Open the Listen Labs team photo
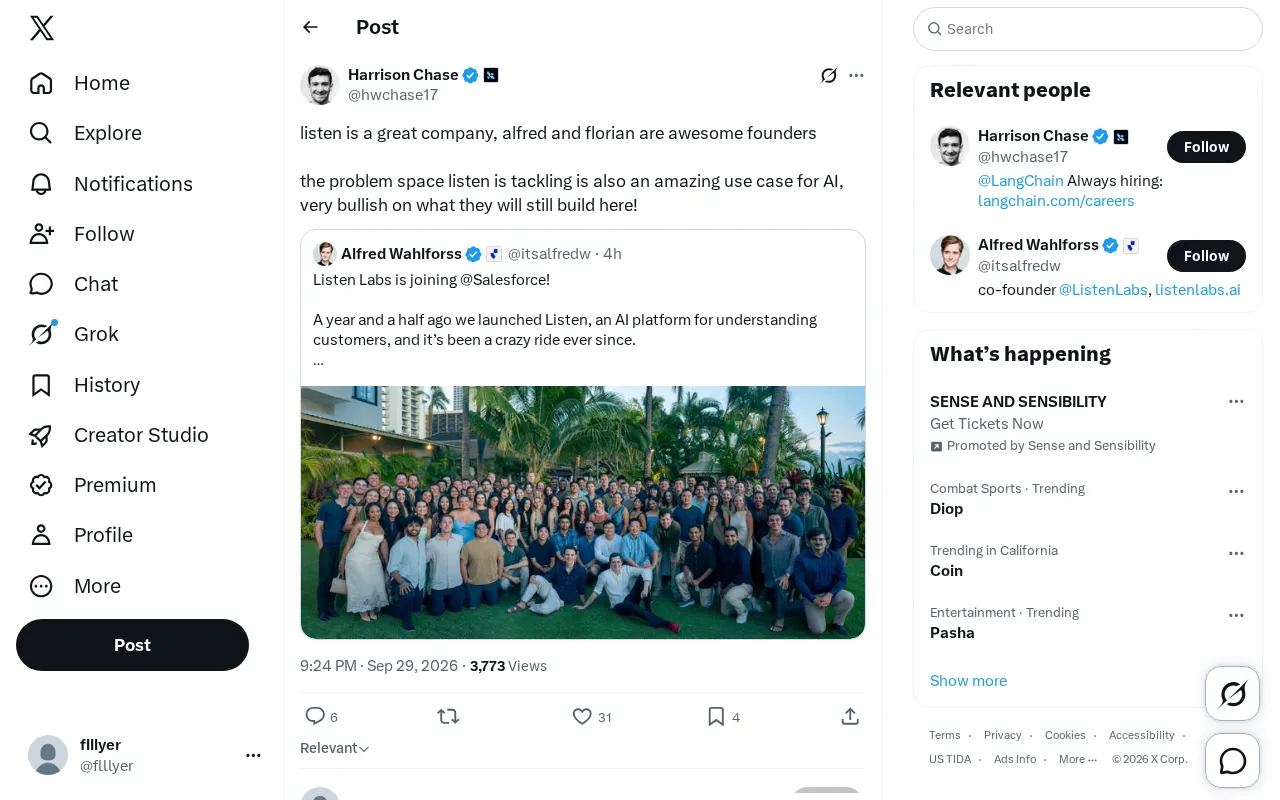The image size is (1280, 800). [583, 512]
